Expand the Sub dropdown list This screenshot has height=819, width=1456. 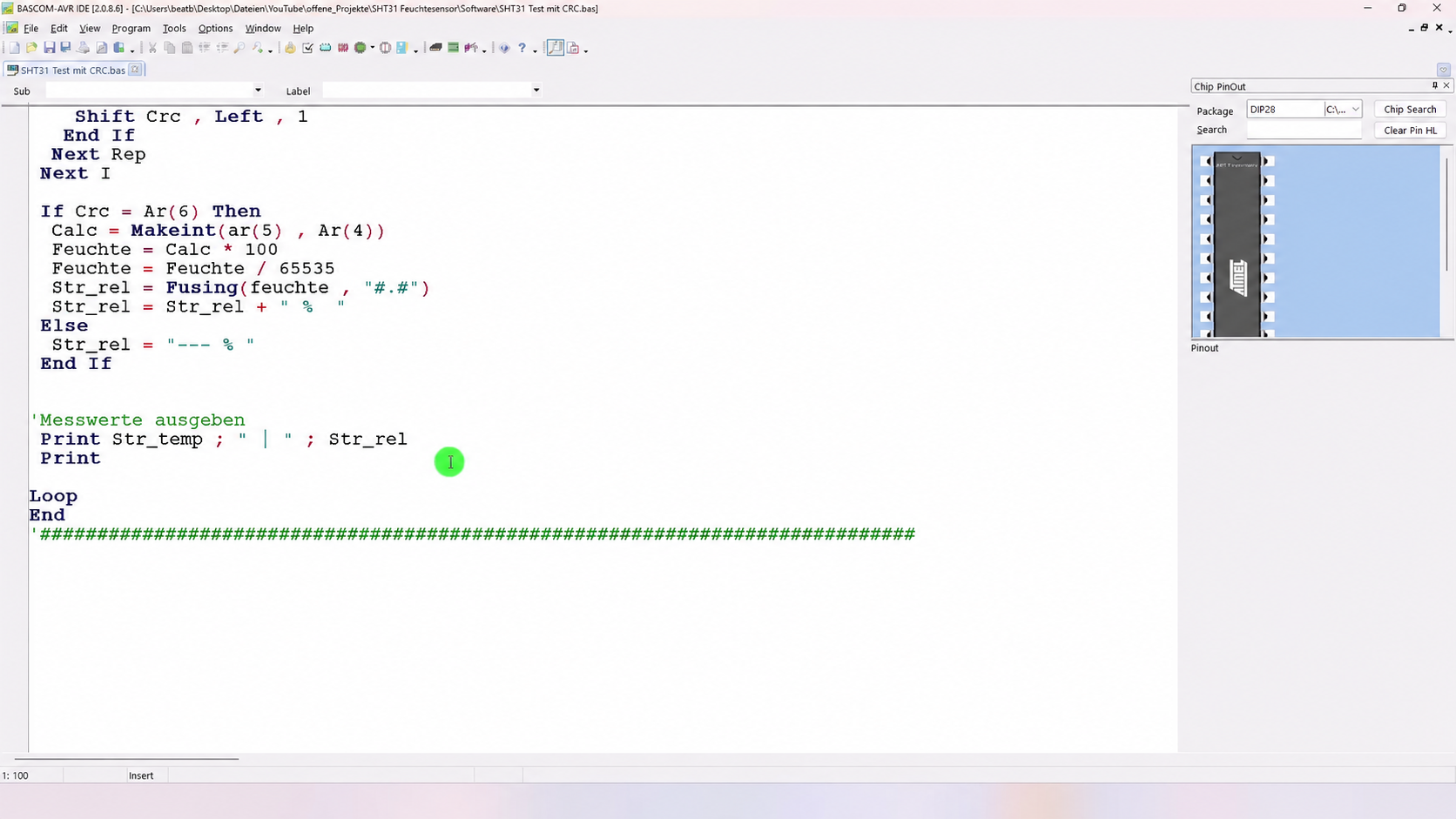click(x=258, y=91)
